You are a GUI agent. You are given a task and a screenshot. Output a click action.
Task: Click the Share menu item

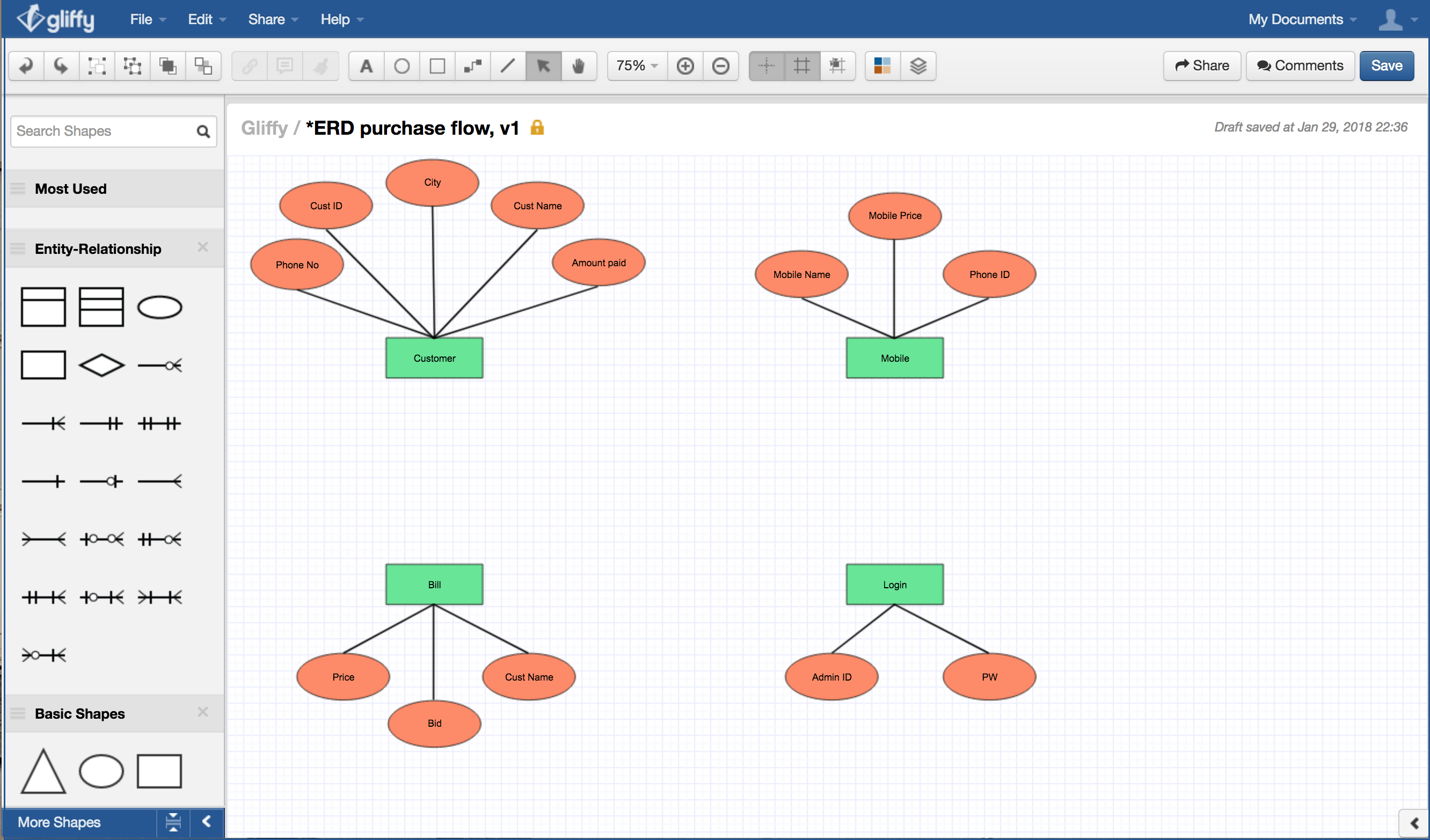coord(267,19)
